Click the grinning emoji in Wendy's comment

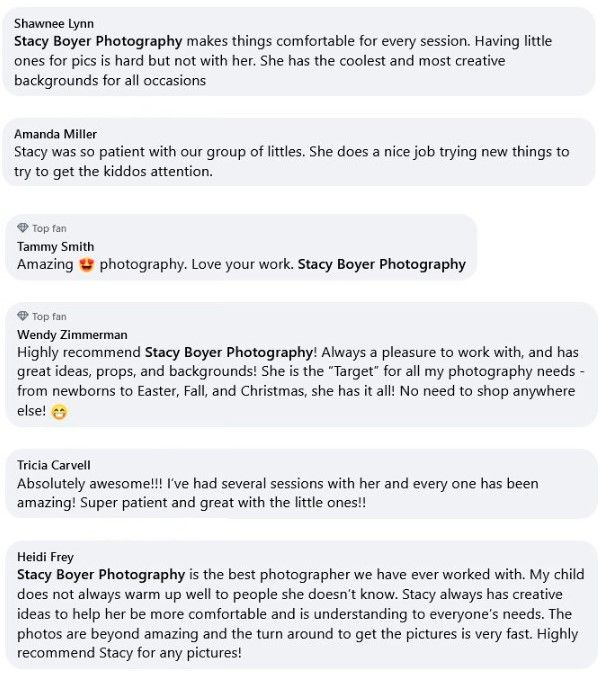click(x=59, y=412)
